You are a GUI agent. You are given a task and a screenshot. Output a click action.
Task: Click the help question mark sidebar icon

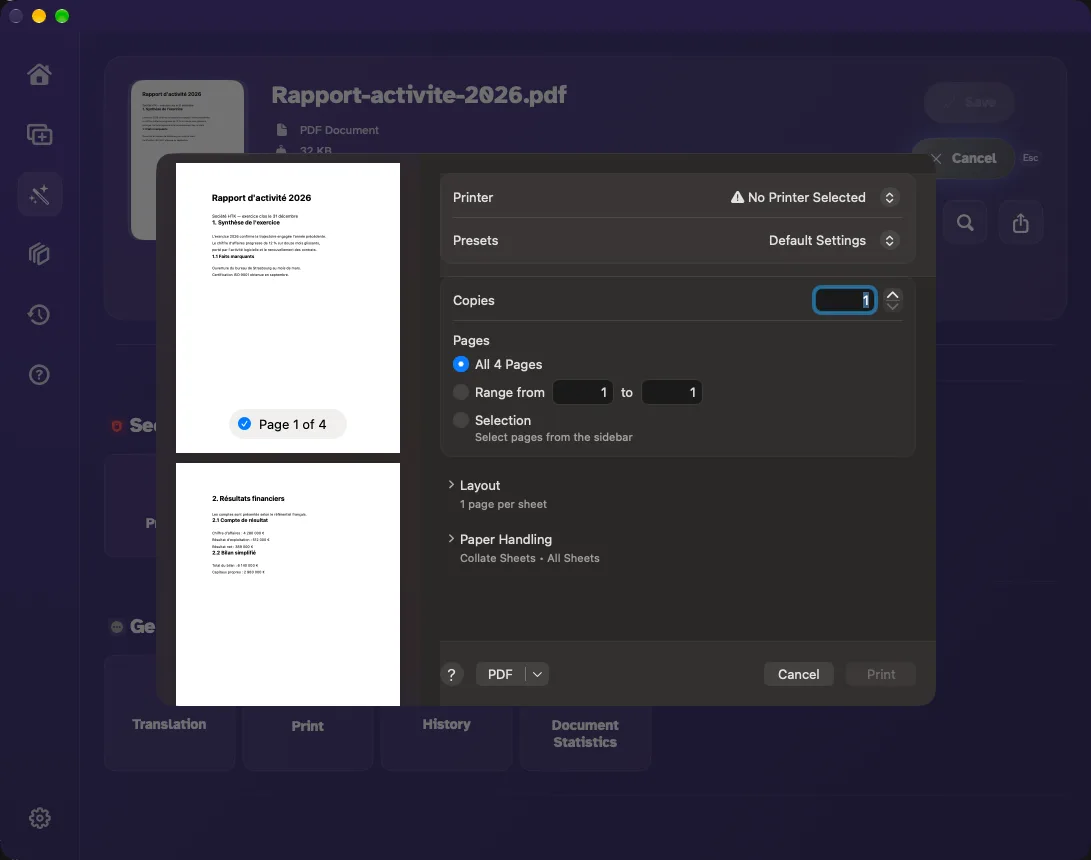39,375
